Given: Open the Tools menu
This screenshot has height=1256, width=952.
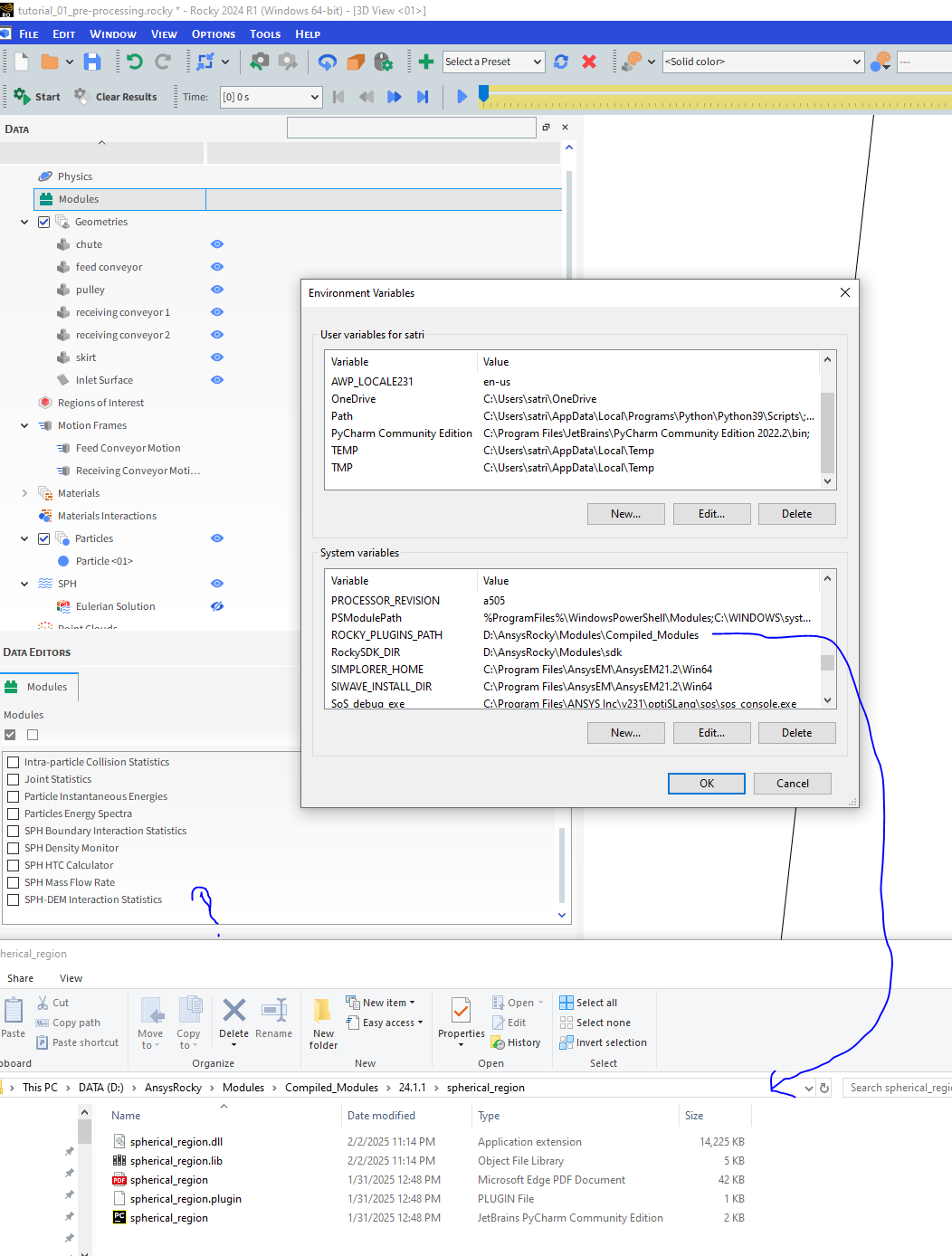Looking at the screenshot, I should tap(265, 34).
